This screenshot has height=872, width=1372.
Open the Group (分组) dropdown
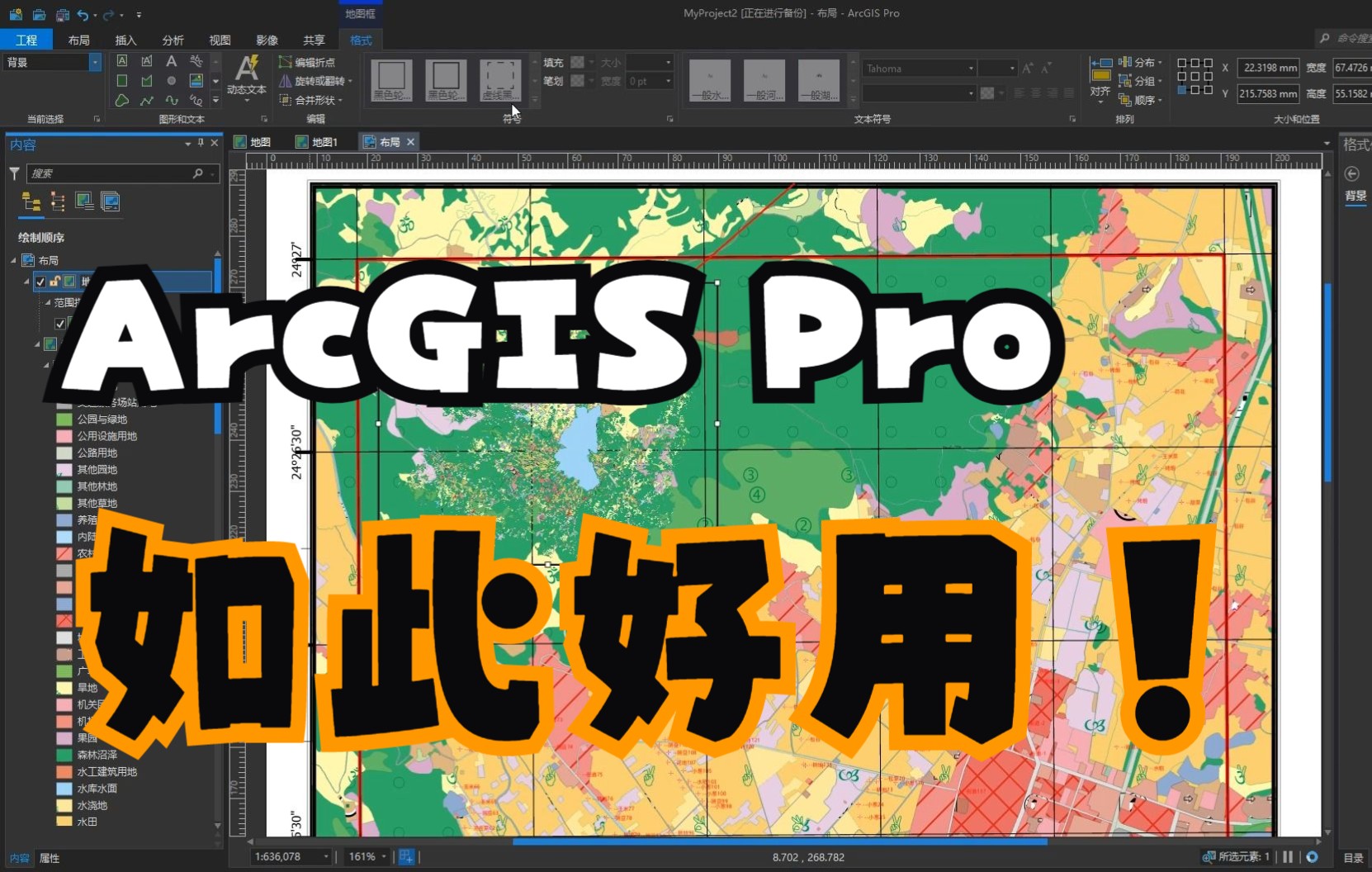[x=1140, y=81]
